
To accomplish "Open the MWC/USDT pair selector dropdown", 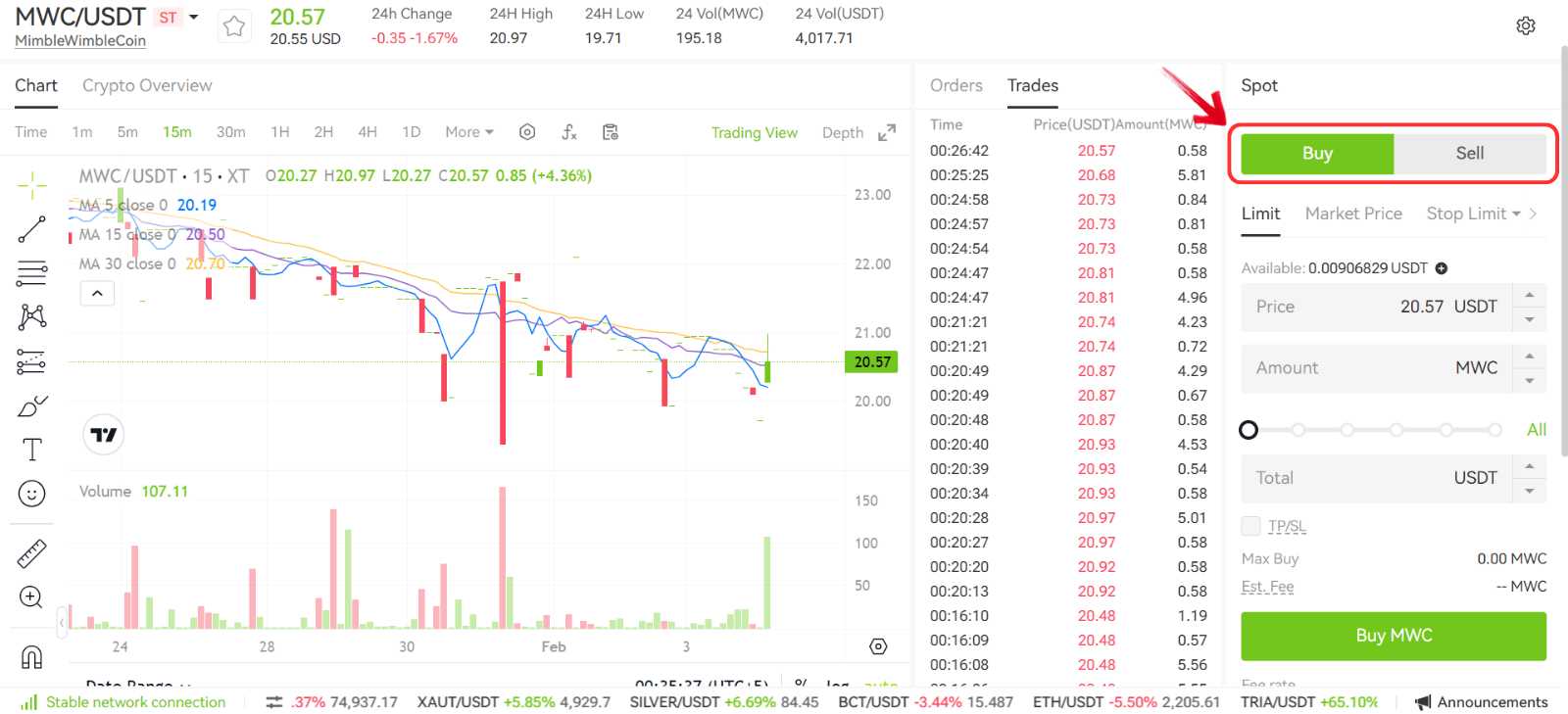I will tap(194, 17).
